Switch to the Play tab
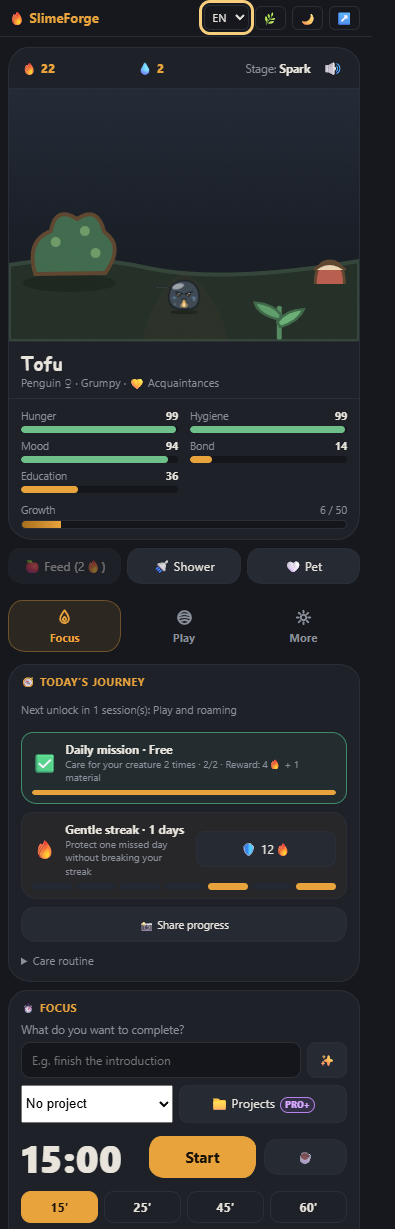Screen dimensions: 395x1229 [184, 627]
